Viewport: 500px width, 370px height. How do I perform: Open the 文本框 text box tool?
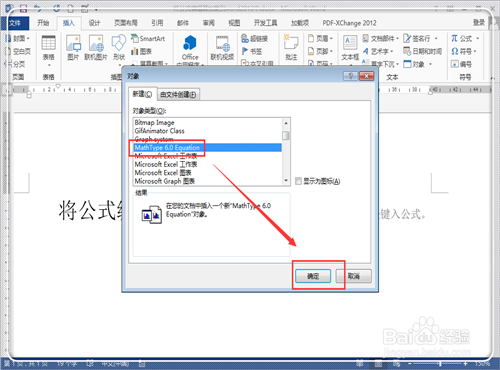(x=350, y=48)
